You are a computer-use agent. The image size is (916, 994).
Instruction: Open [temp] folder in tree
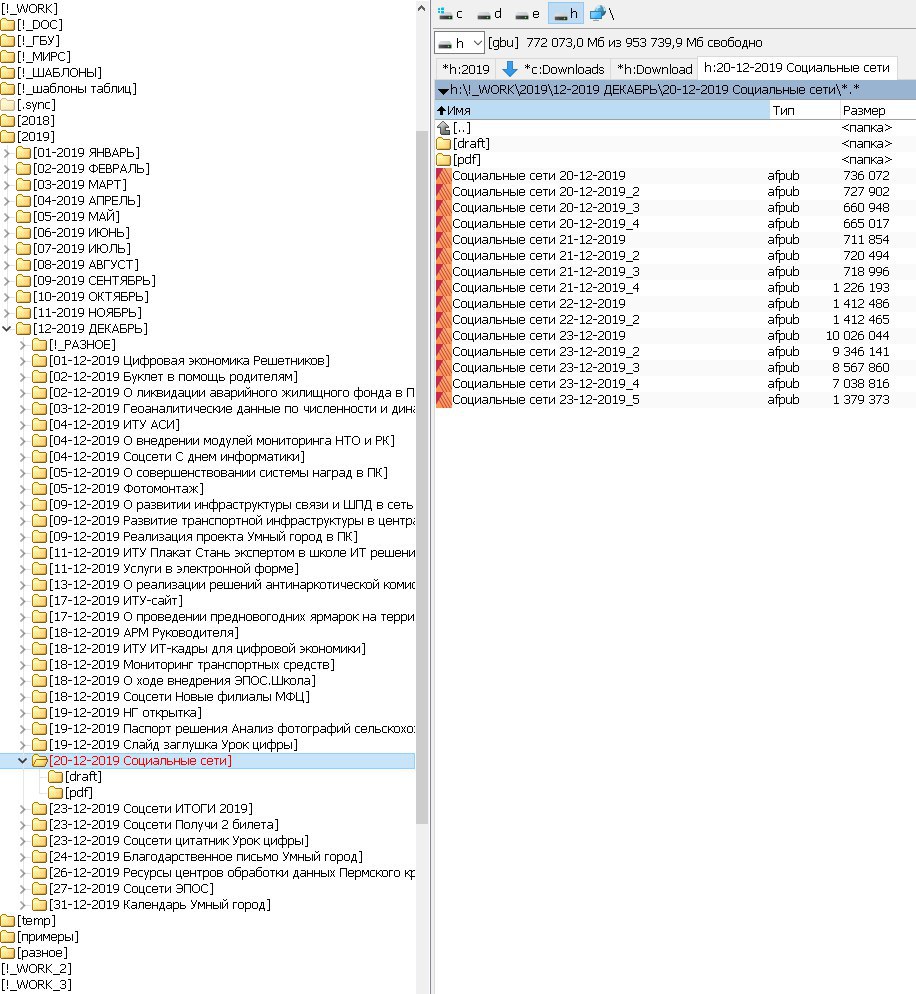[29, 920]
